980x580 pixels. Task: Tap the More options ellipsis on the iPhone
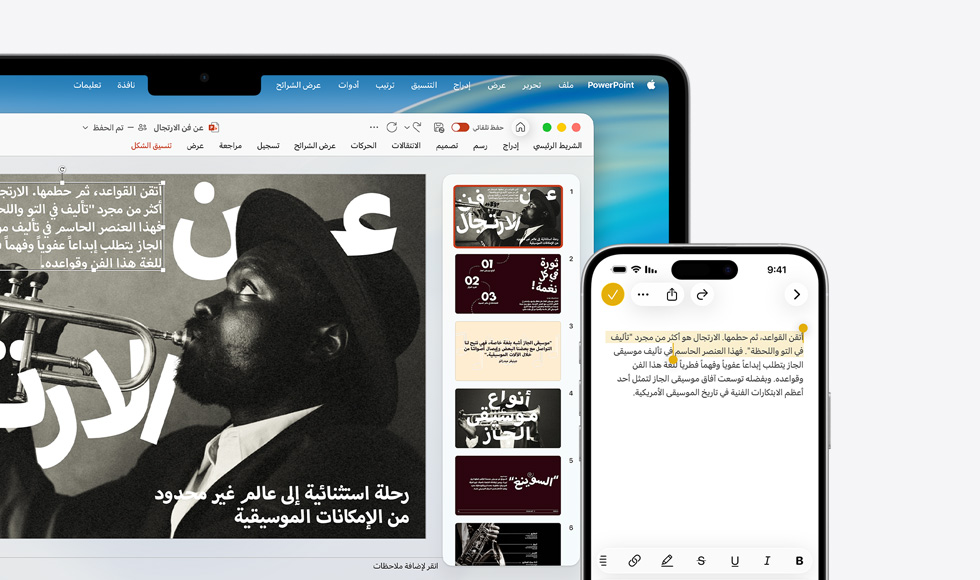point(643,294)
